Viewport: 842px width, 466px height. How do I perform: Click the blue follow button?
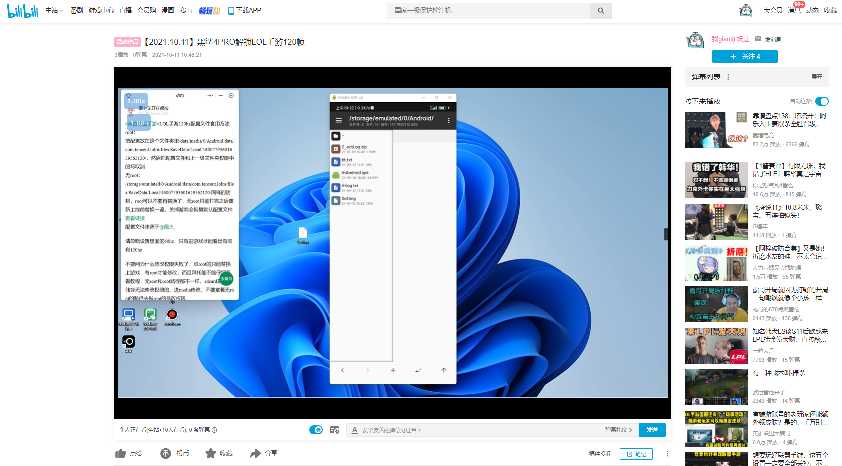pos(754,57)
